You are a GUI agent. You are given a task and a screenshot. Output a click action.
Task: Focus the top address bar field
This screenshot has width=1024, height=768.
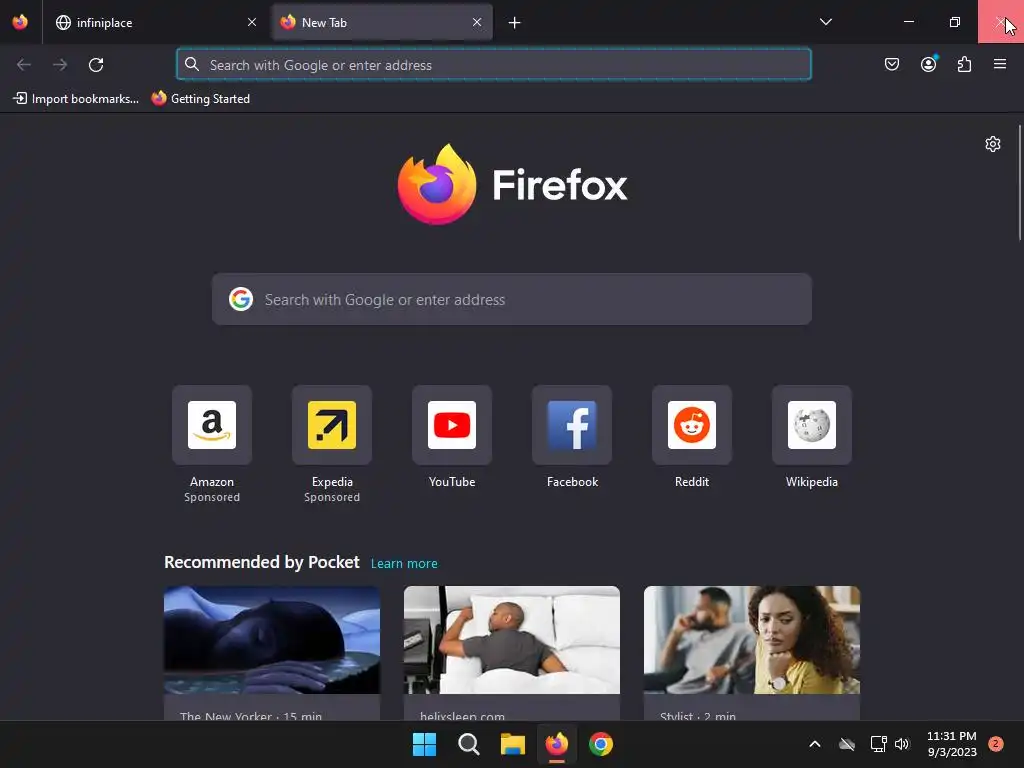point(494,65)
